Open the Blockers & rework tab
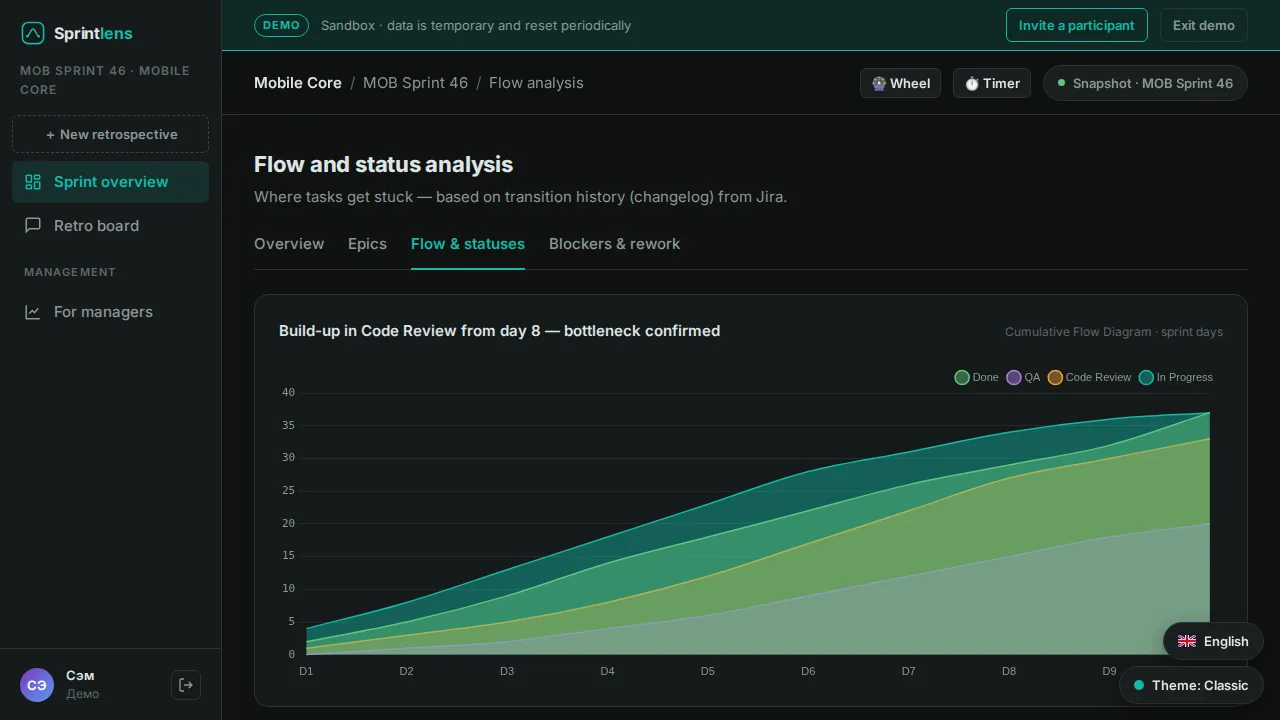This screenshot has height=720, width=1280. (x=614, y=244)
